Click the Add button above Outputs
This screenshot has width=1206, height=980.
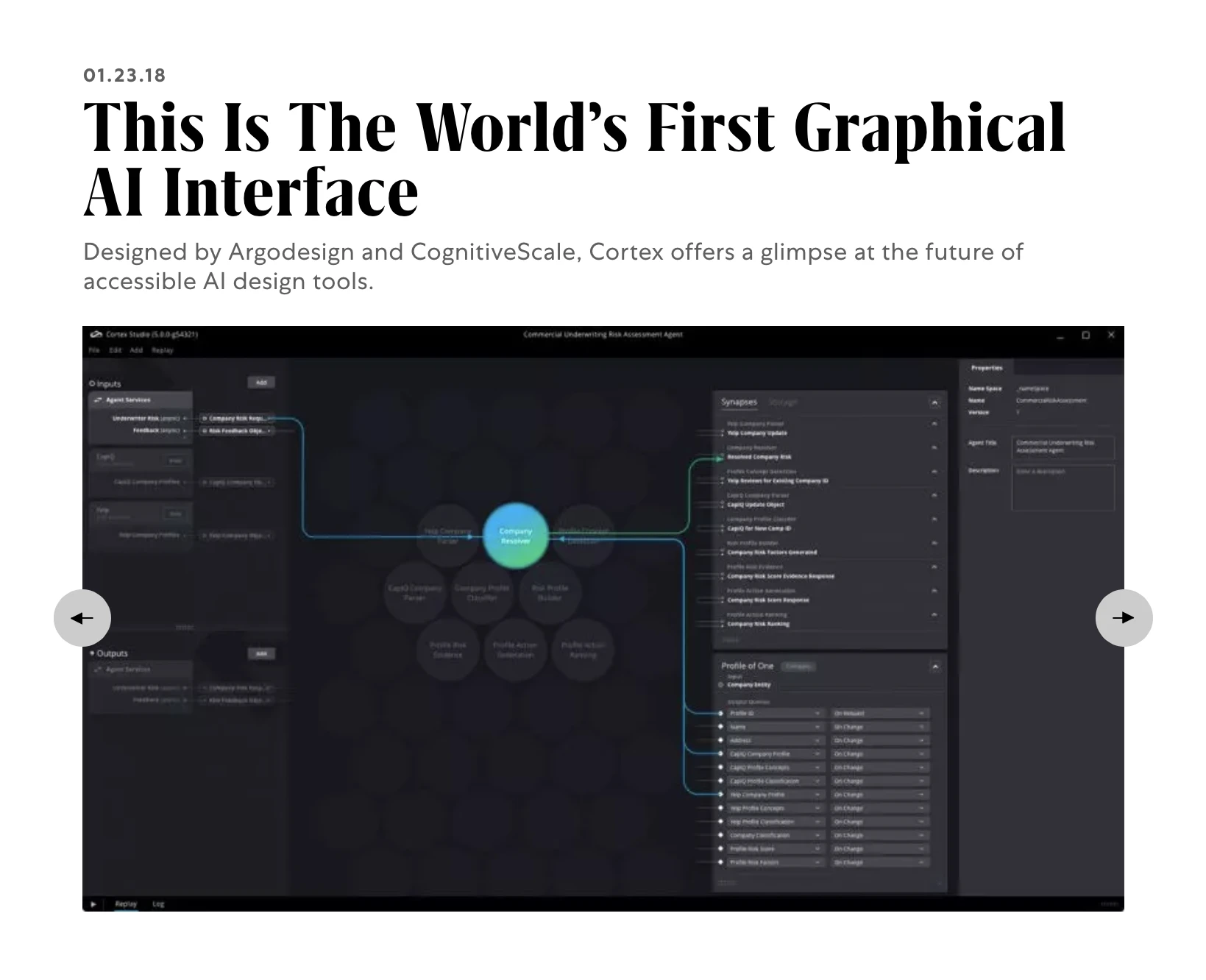(262, 653)
